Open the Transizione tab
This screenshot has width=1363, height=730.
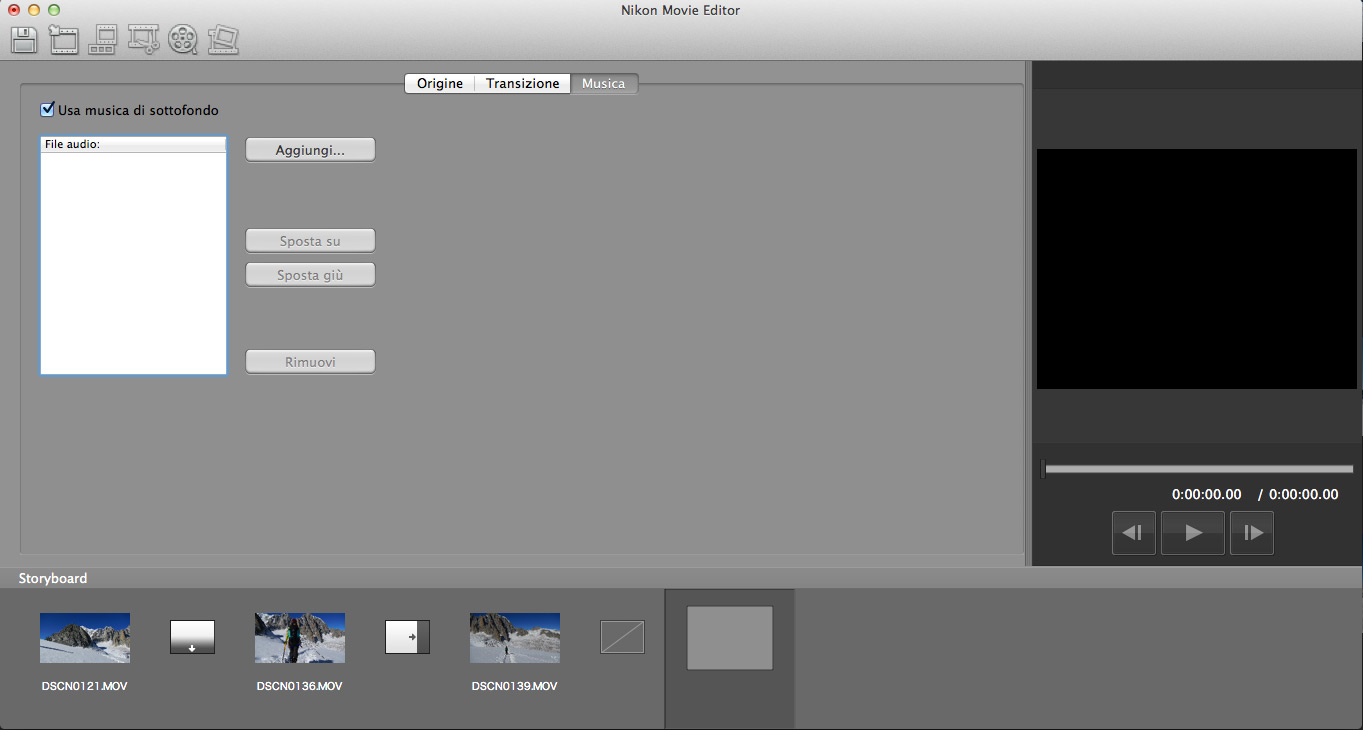(x=522, y=84)
